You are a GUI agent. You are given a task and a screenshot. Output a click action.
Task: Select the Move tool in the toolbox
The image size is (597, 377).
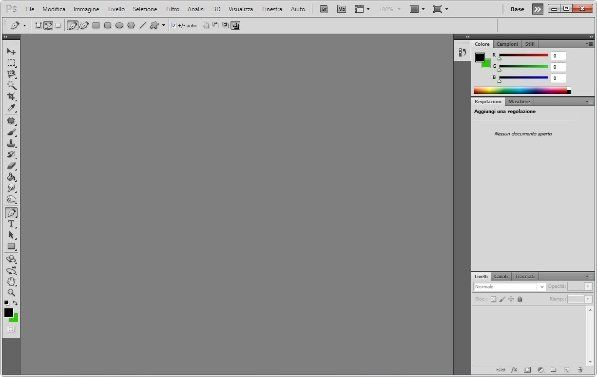click(x=11, y=51)
